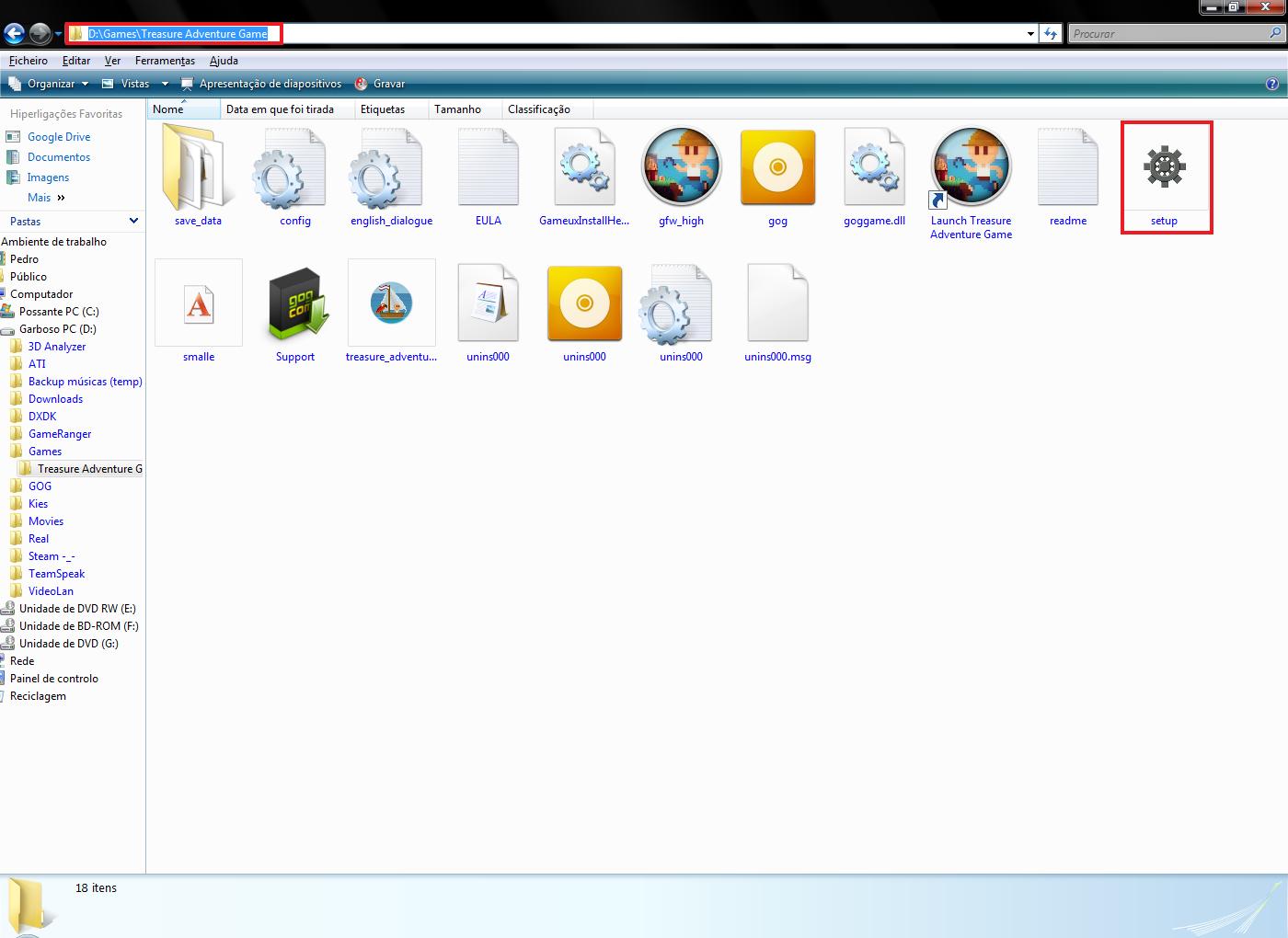
Task: Expand Mais favorite links
Action: pos(46,198)
